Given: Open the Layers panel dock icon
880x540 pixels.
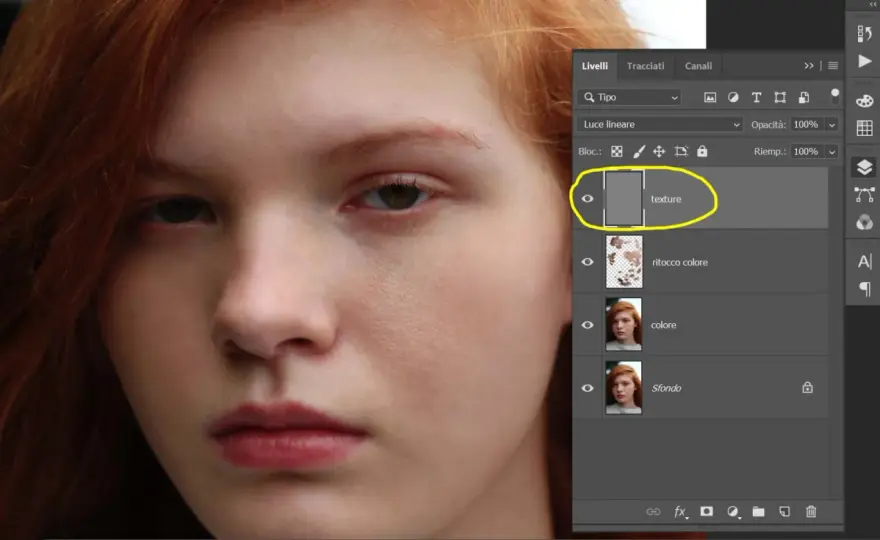Looking at the screenshot, I should point(864,167).
